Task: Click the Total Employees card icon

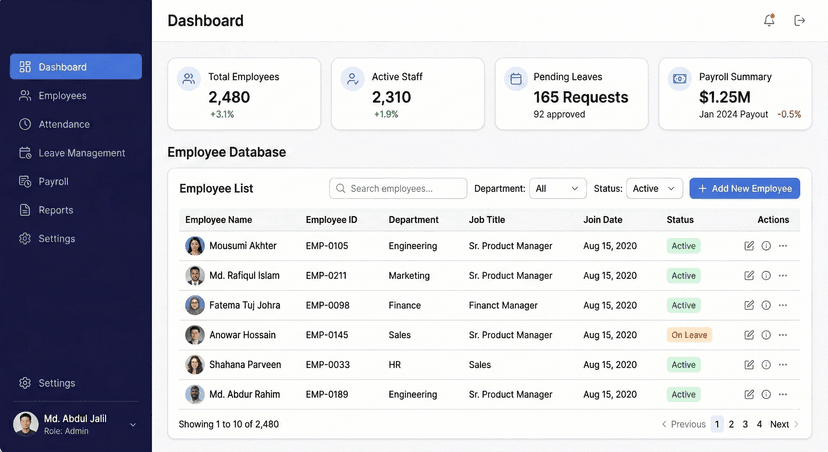Action: tap(188, 79)
